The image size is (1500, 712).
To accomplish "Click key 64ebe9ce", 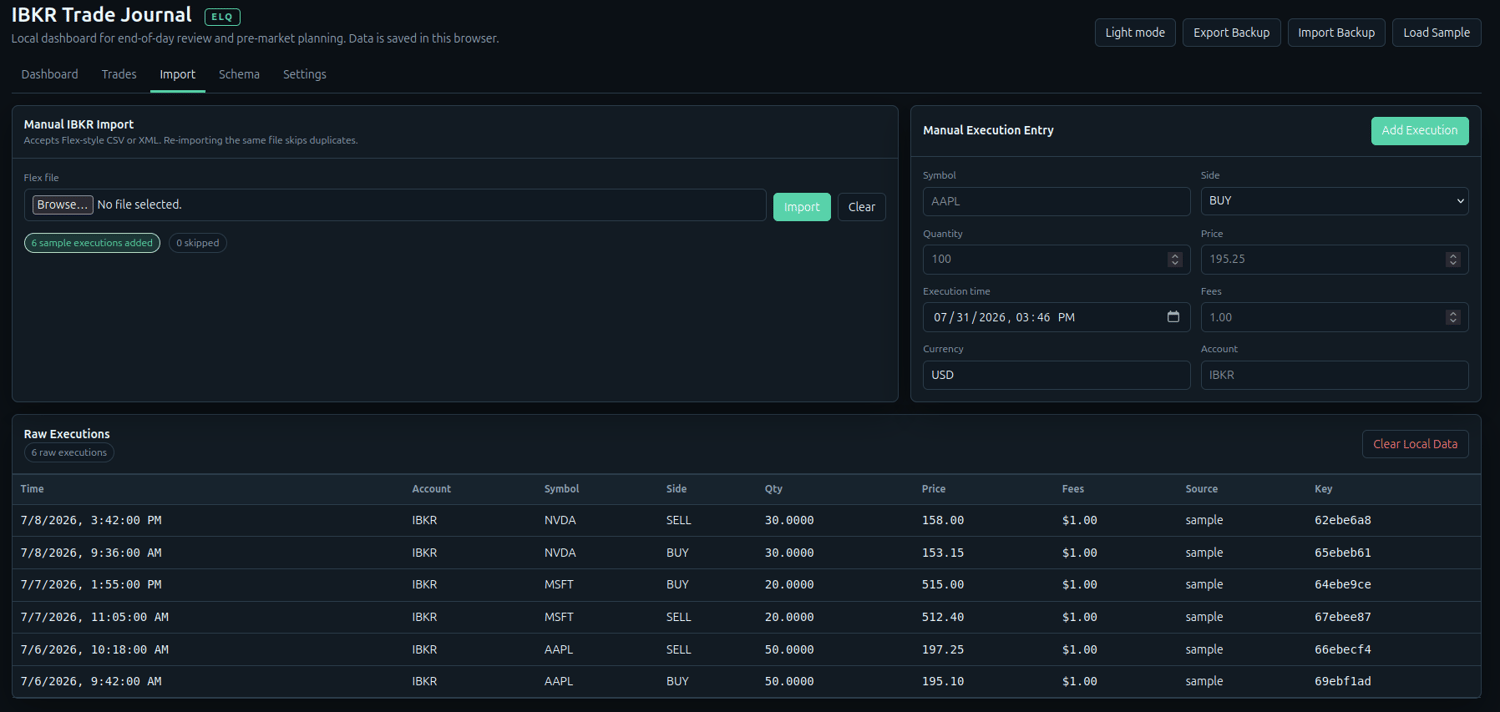I will [1343, 584].
